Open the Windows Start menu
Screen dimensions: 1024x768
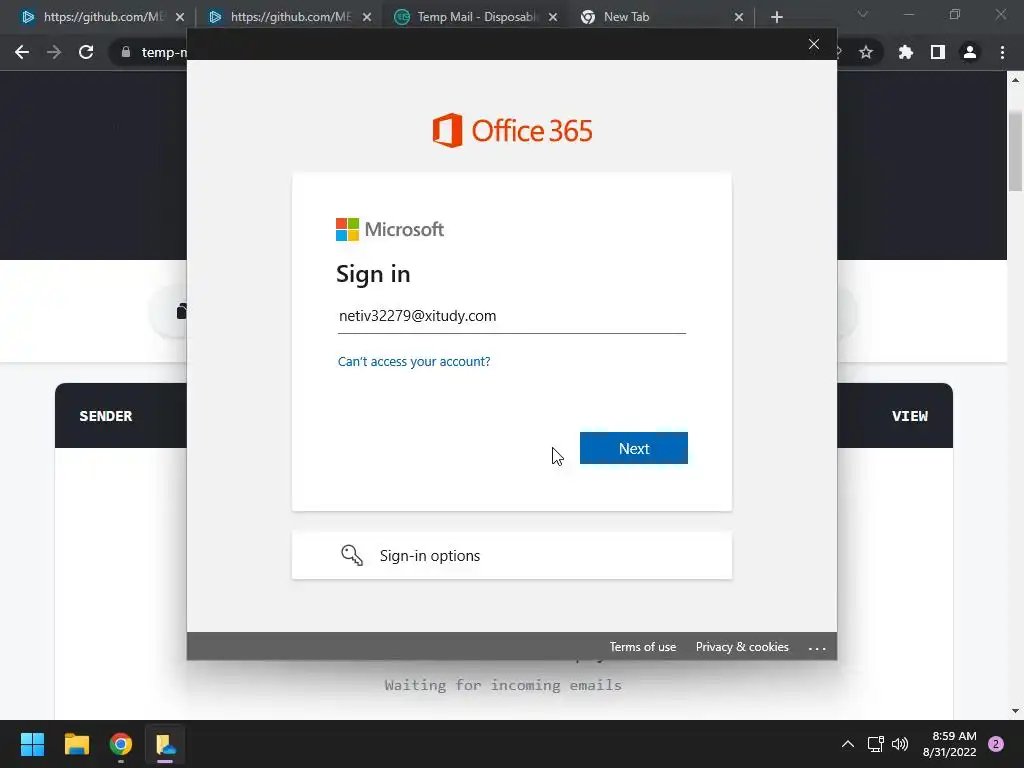pos(32,744)
